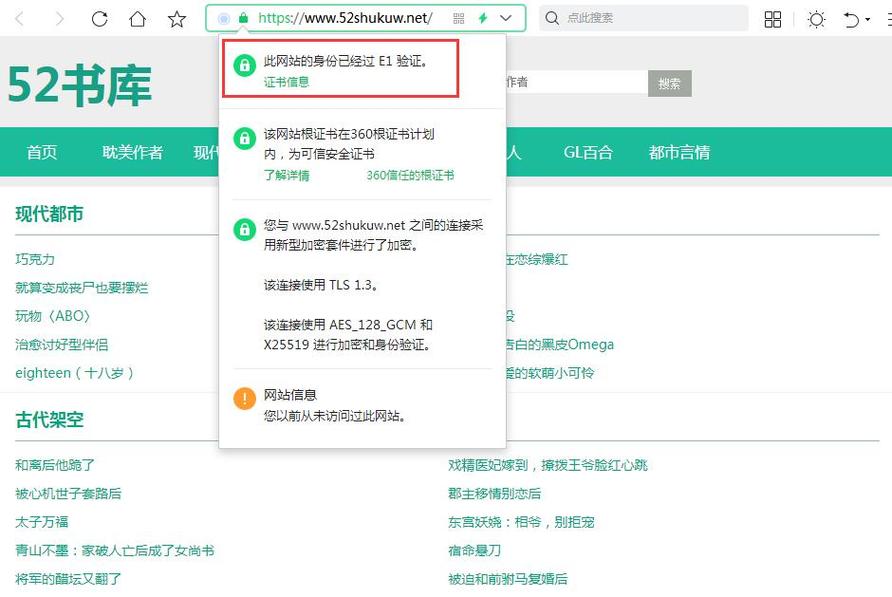The height and width of the screenshot is (597, 892).
Task: Click the search magnifier icon
Action: [552, 18]
